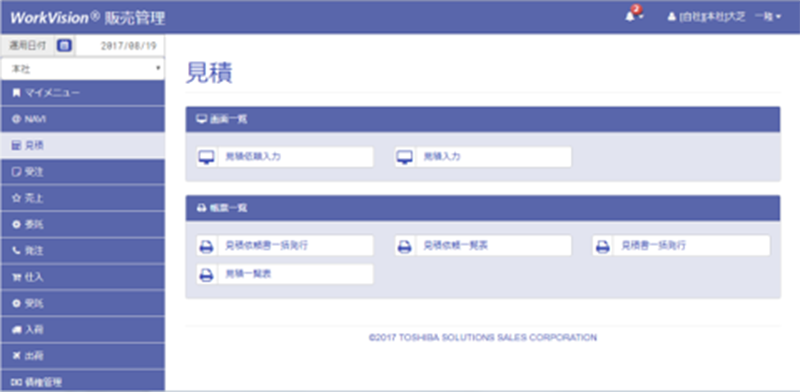The height and width of the screenshot is (392, 800).
Task: Click the 見積 page heading
Action: (x=209, y=72)
